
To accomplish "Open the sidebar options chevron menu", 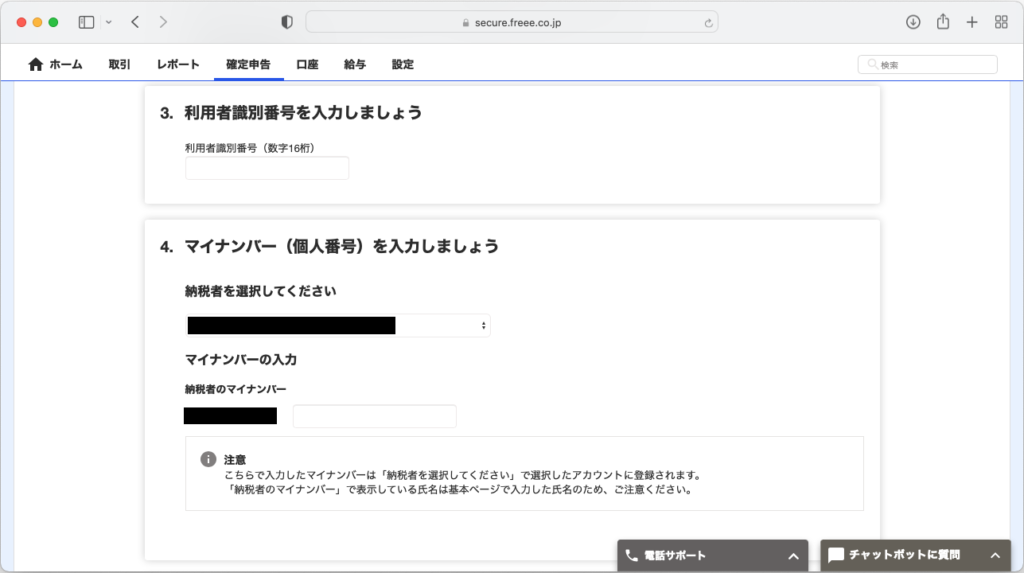I will click(x=108, y=22).
